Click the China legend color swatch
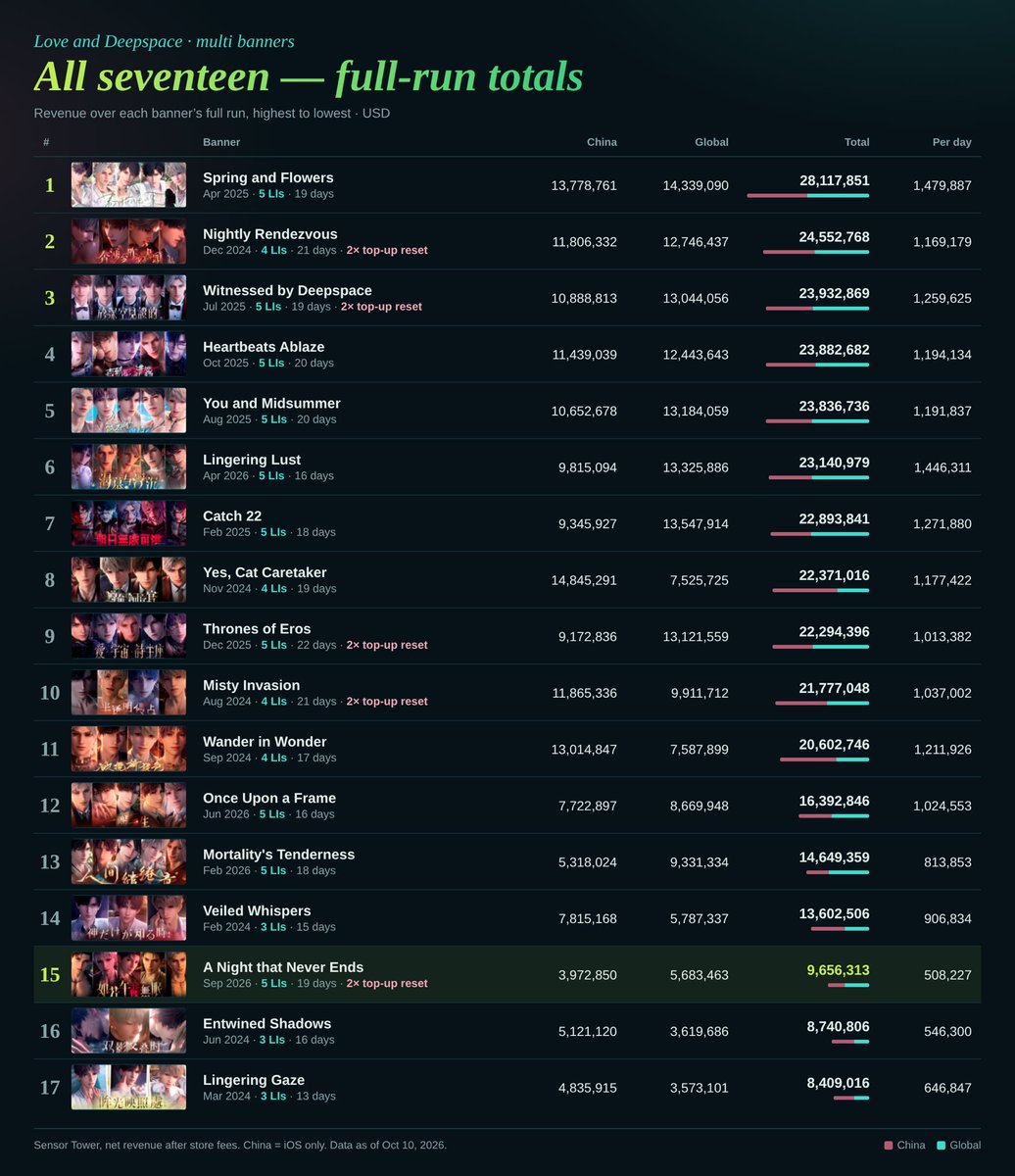1015x1176 pixels. coord(889,1145)
